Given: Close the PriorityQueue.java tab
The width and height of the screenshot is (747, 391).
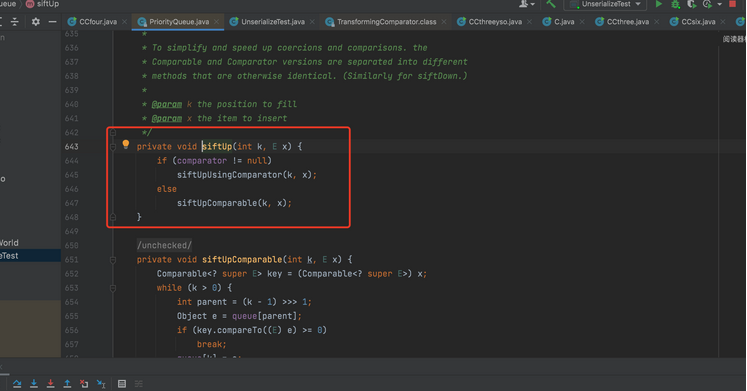Looking at the screenshot, I should point(216,22).
